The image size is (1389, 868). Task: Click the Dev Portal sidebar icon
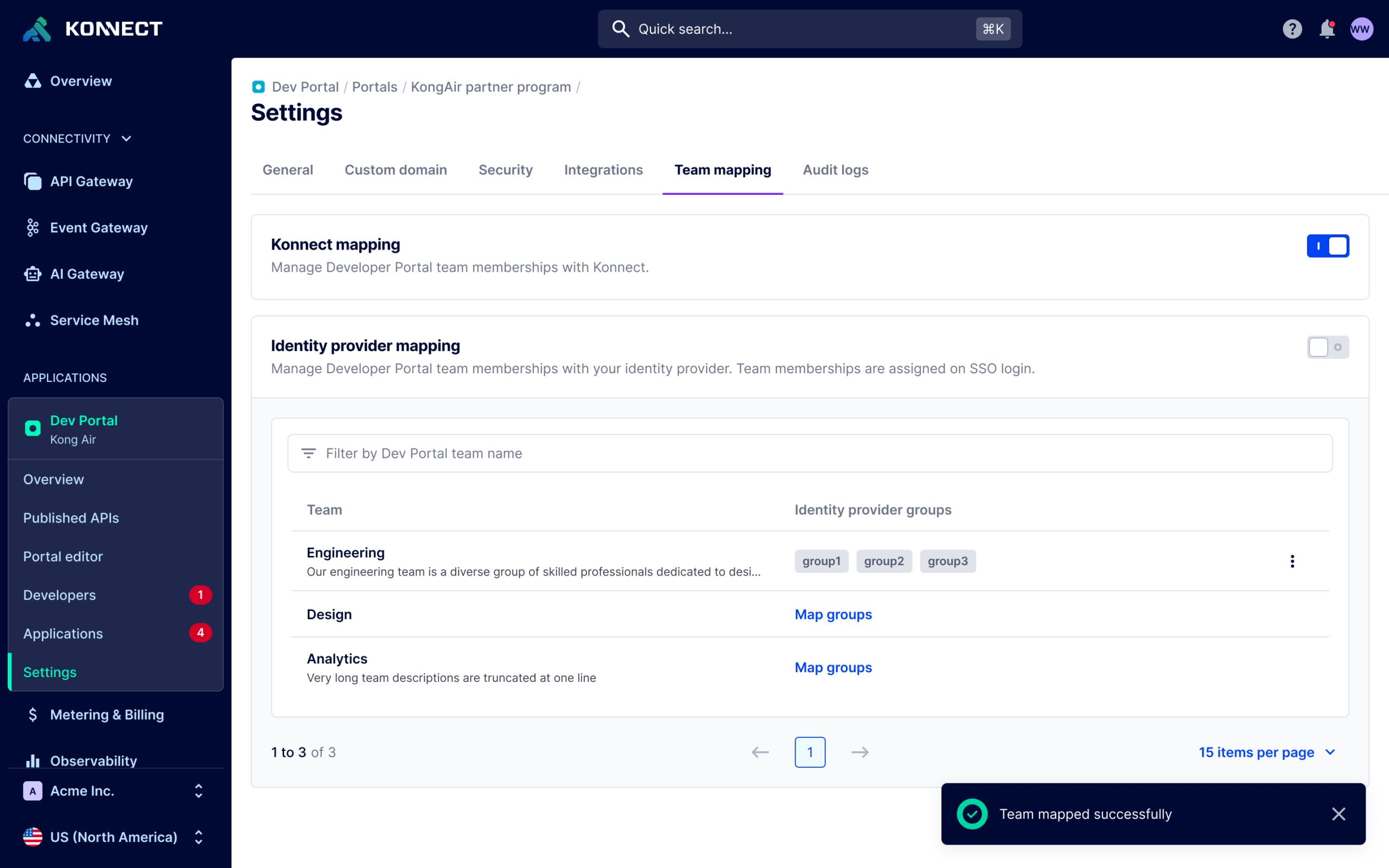[x=33, y=428]
